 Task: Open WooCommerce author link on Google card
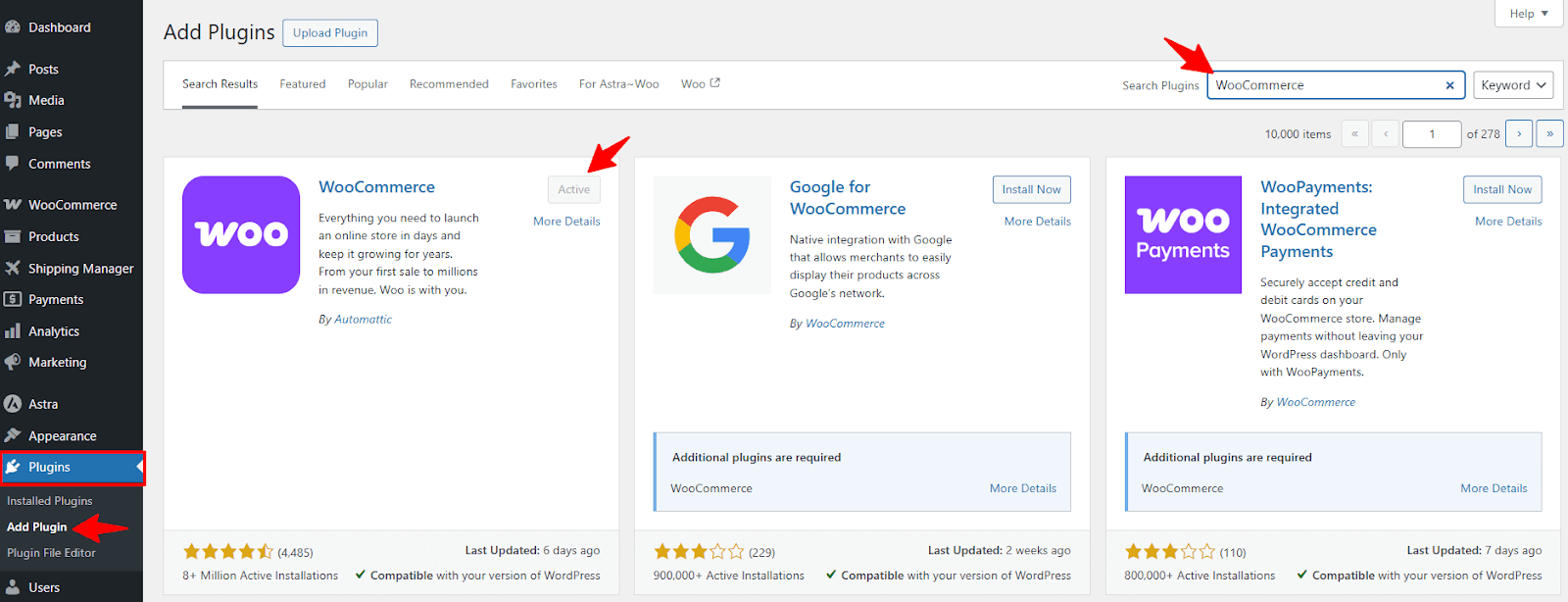[845, 324]
